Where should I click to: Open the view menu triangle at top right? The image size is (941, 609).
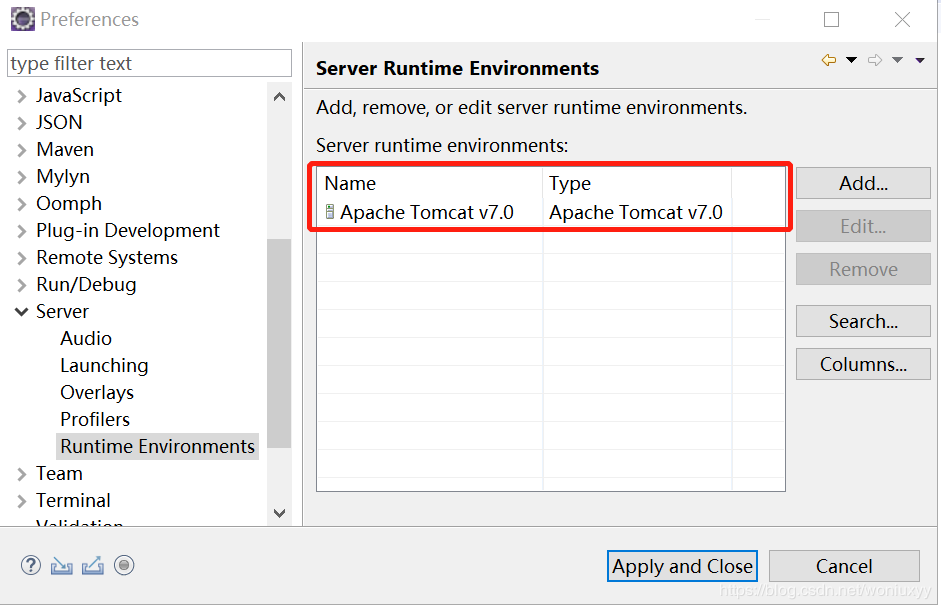click(x=919, y=60)
